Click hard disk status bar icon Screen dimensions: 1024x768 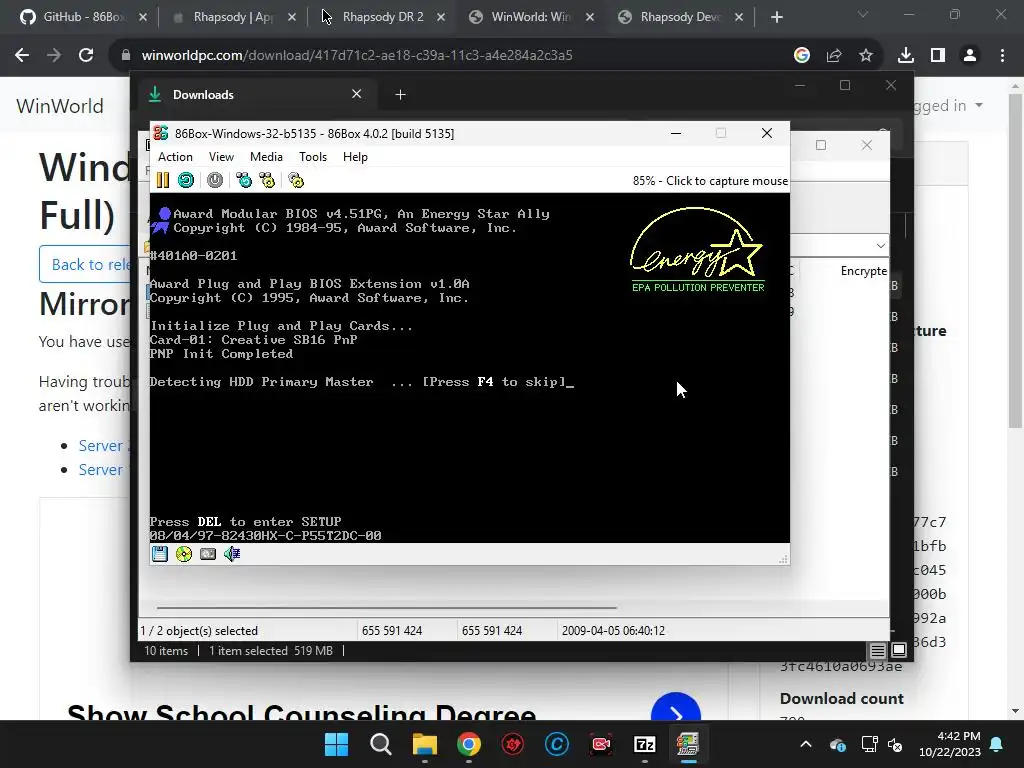(x=208, y=554)
